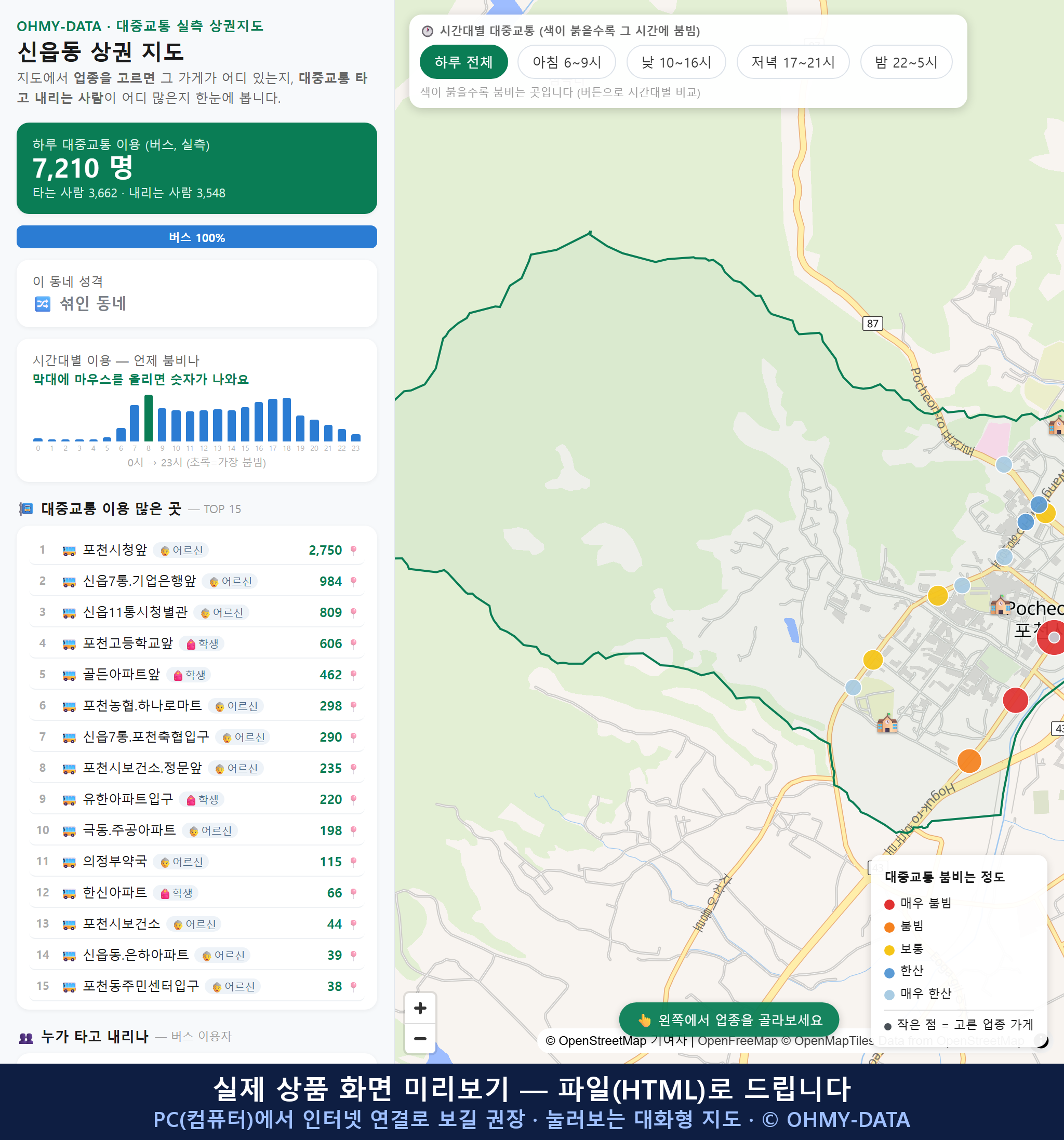Click the 7시 bar in hourly chart
1064x1140 pixels.
click(135, 423)
